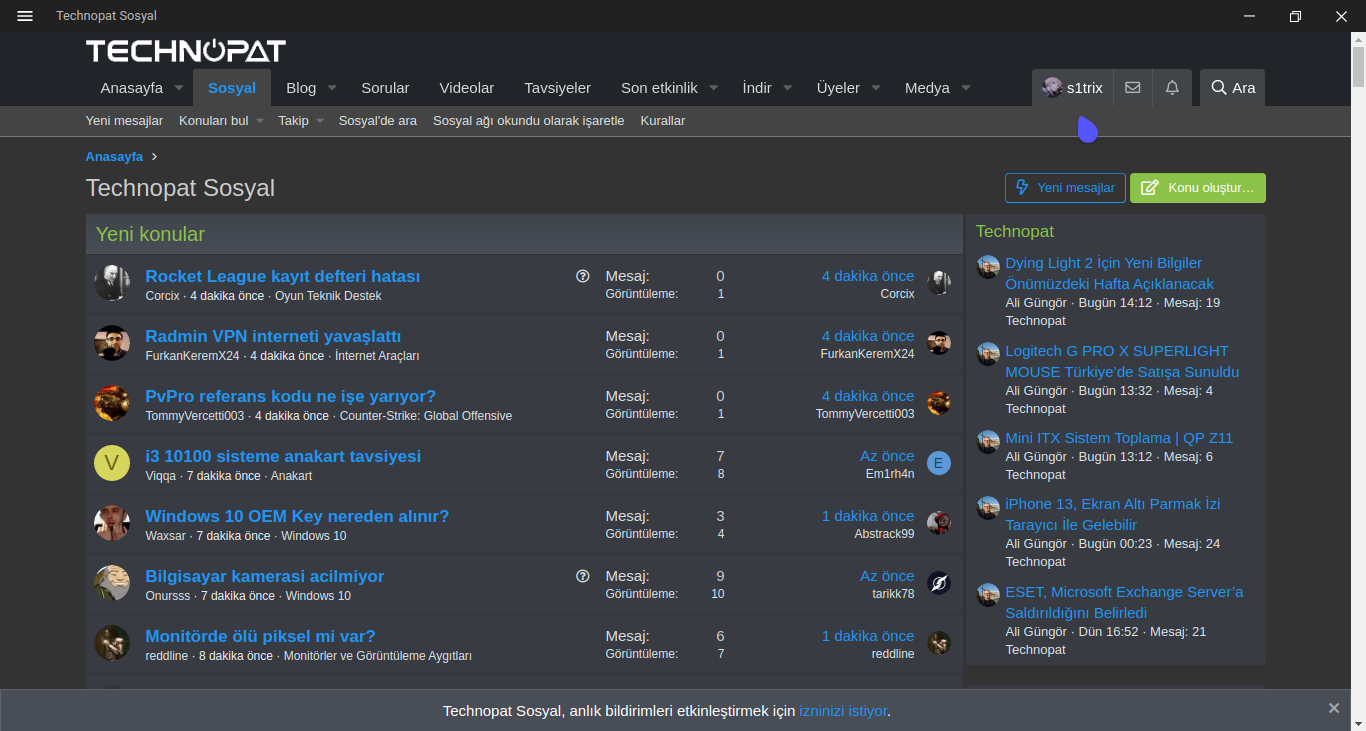Click Ali Güngör avatar beside ESET article
The image size is (1366, 731).
click(x=988, y=595)
